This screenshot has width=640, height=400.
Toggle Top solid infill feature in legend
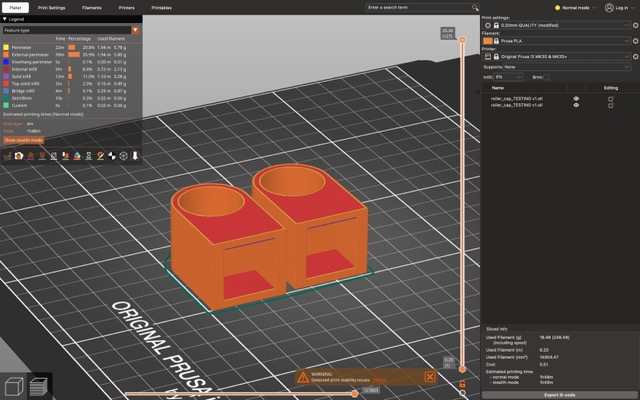click(x=65, y=84)
